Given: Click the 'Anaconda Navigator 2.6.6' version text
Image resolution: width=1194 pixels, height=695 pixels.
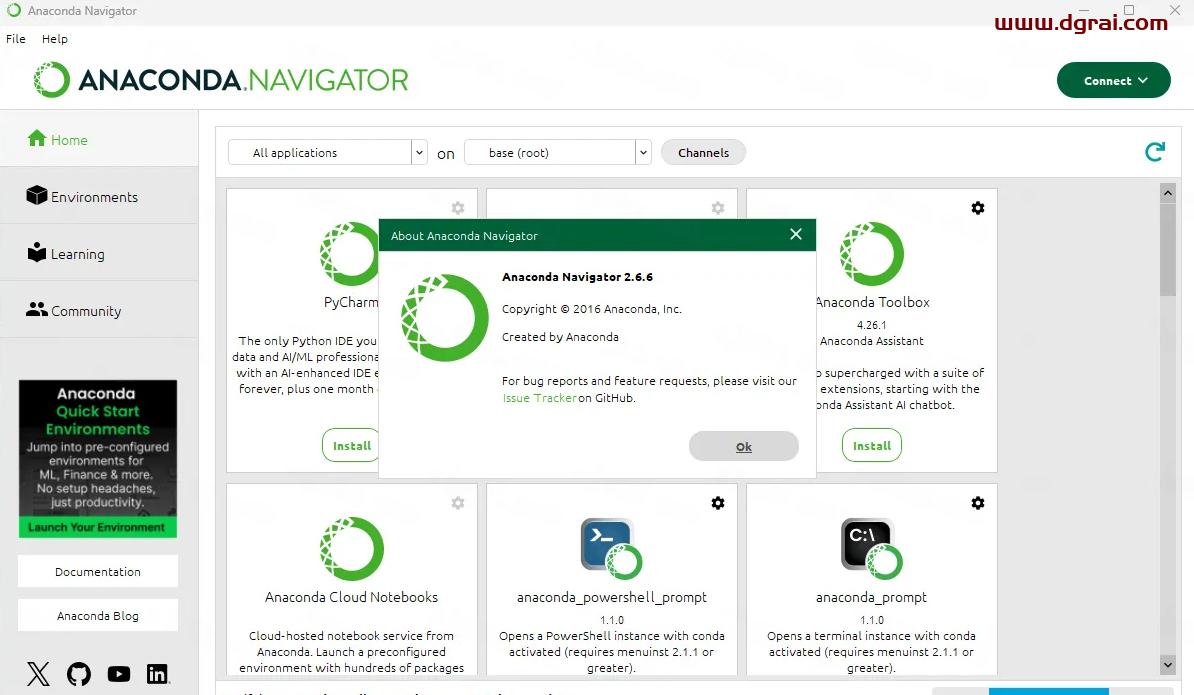Looking at the screenshot, I should (577, 277).
